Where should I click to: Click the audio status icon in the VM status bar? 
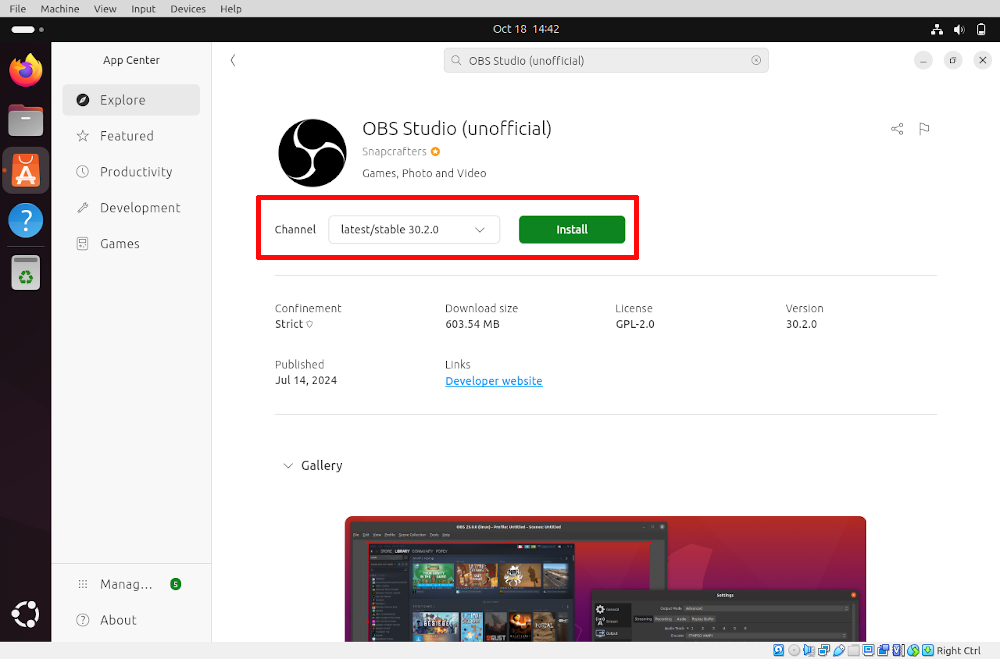808,650
